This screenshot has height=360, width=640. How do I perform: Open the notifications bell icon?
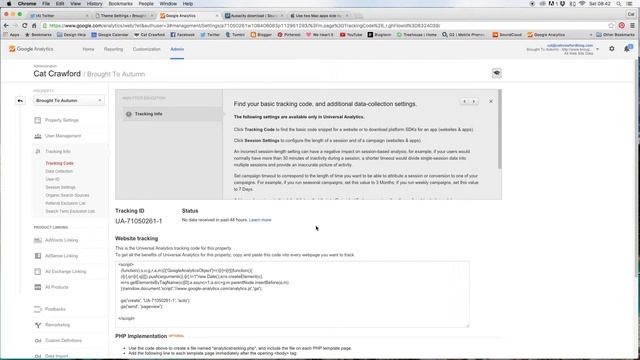(627, 49)
